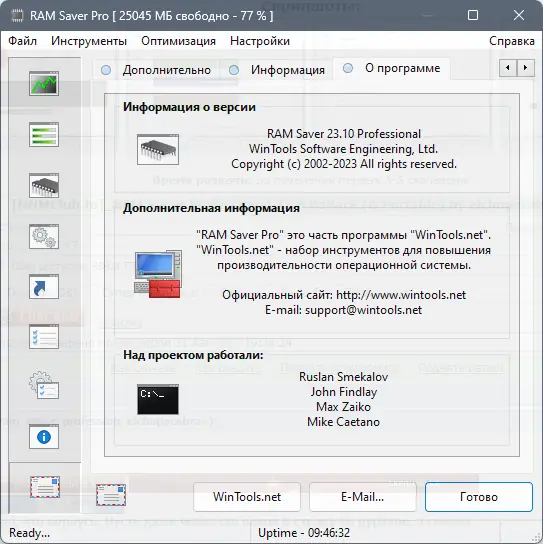Open the Файл menu

pyautogui.click(x=23, y=41)
